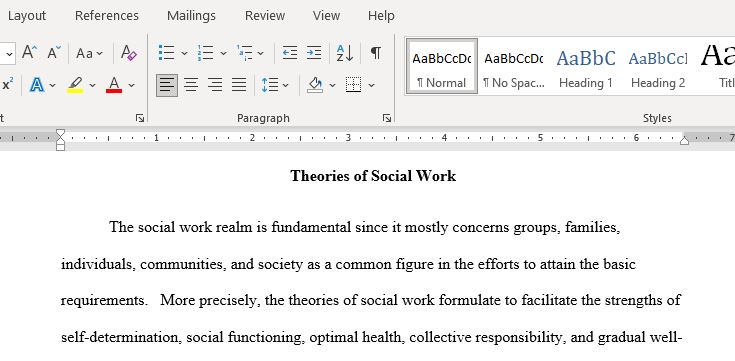Shrink font size with smaller A icon
This screenshot has height=361, width=735.
point(54,53)
